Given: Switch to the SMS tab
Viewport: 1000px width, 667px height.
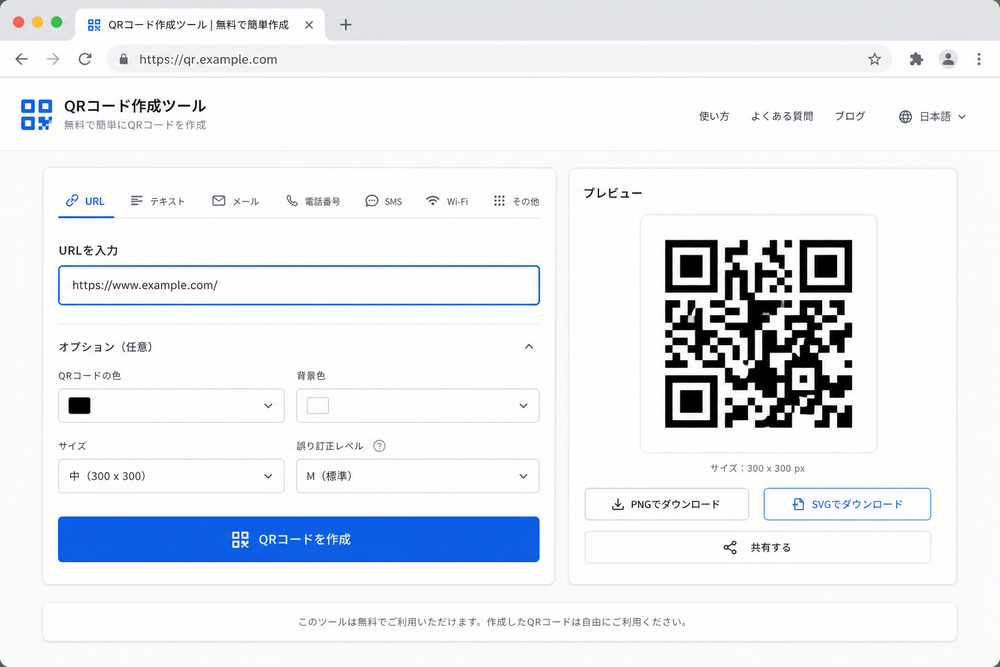Looking at the screenshot, I should [x=384, y=202].
